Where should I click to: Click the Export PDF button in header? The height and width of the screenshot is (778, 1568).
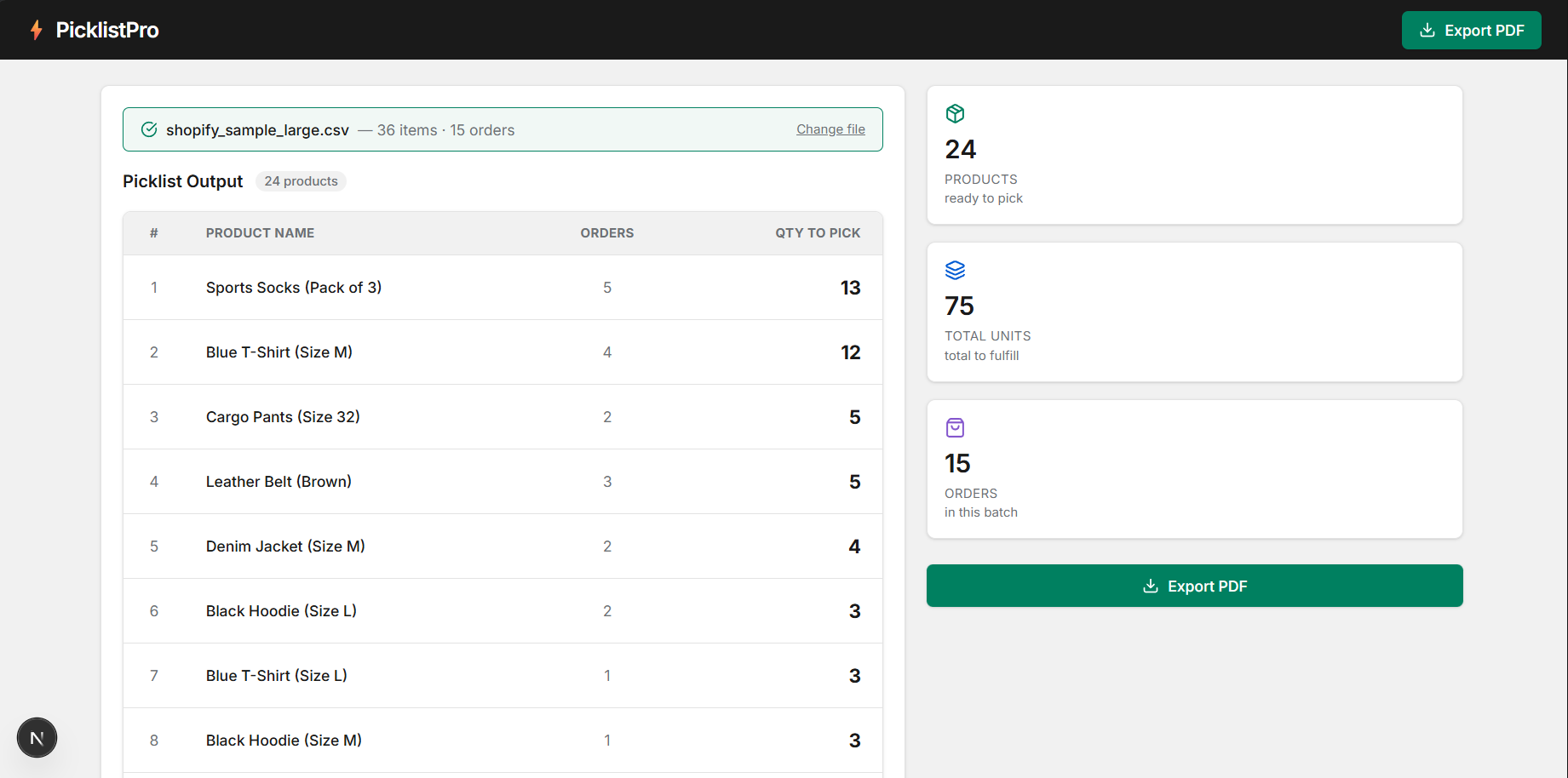pos(1471,30)
